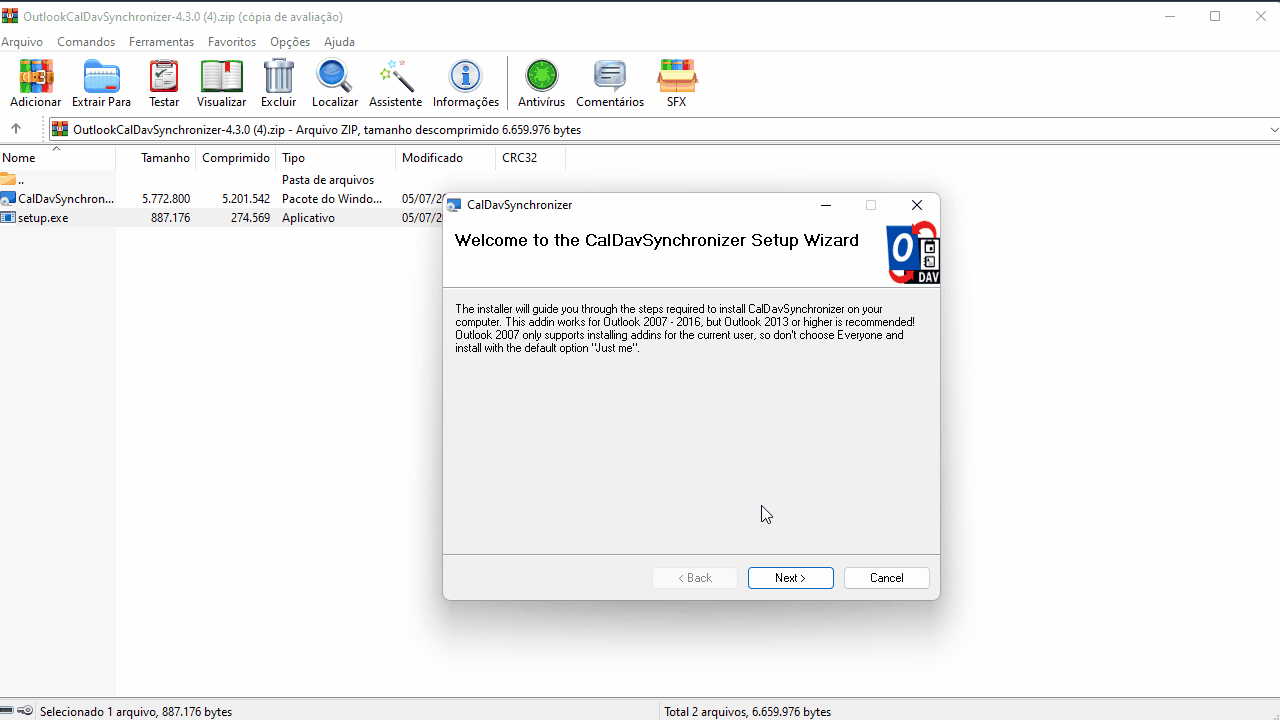Expand the archive path dropdown arrow
The image size is (1280, 720).
tap(1273, 129)
